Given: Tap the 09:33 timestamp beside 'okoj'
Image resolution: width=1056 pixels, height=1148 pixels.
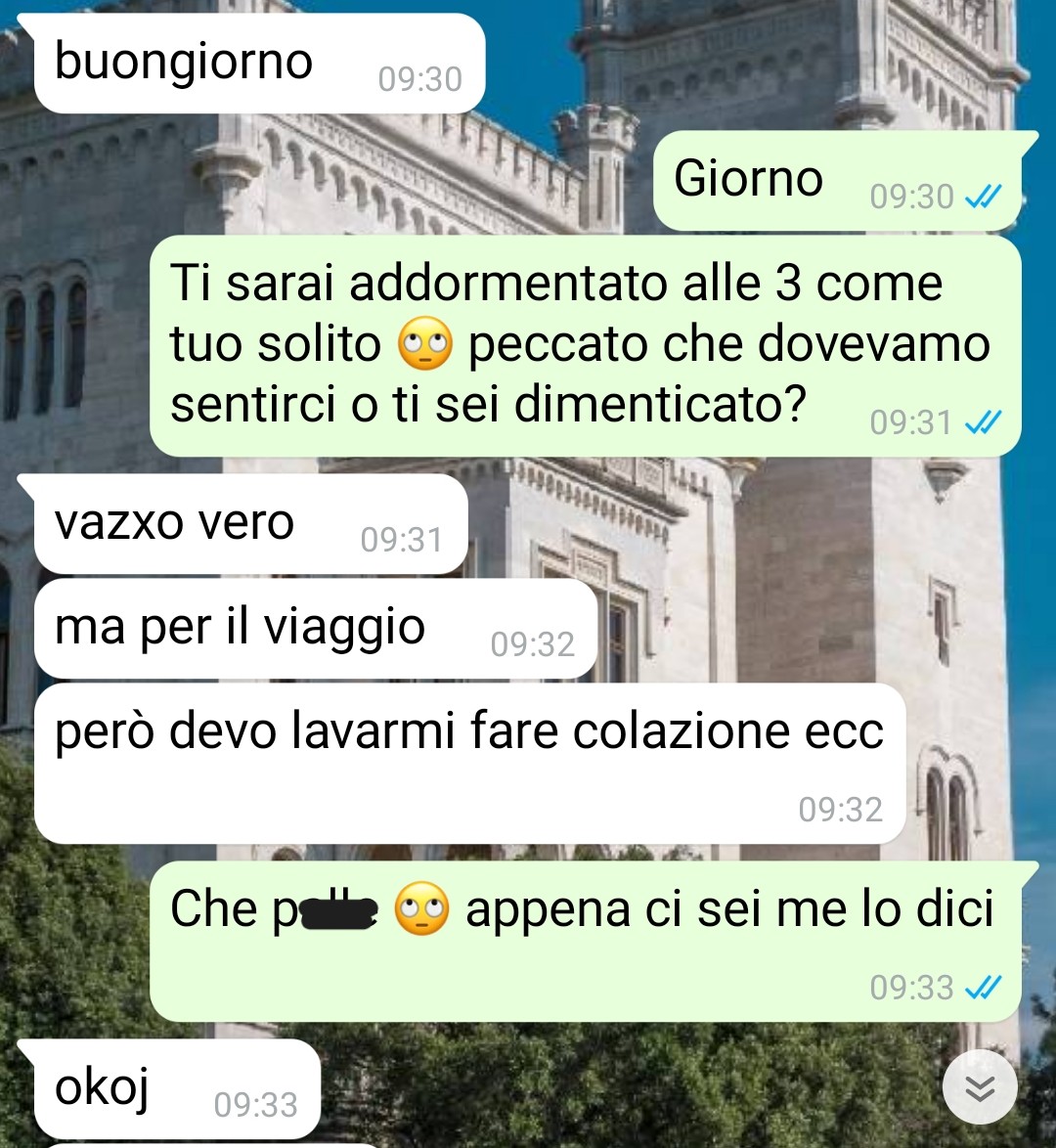Looking at the screenshot, I should [255, 1105].
